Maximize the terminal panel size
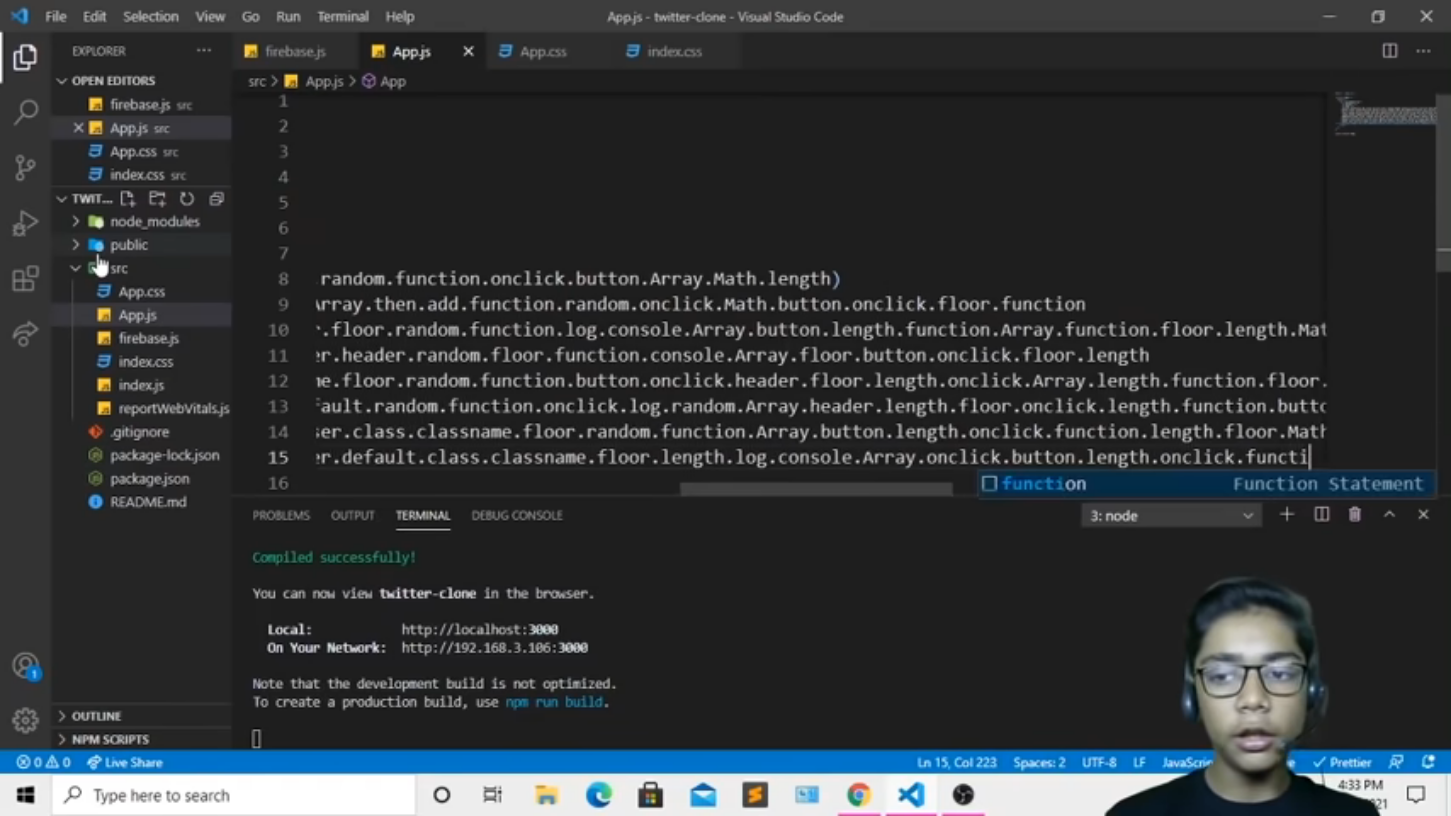Screen dimensions: 1451x816 click(1389, 515)
